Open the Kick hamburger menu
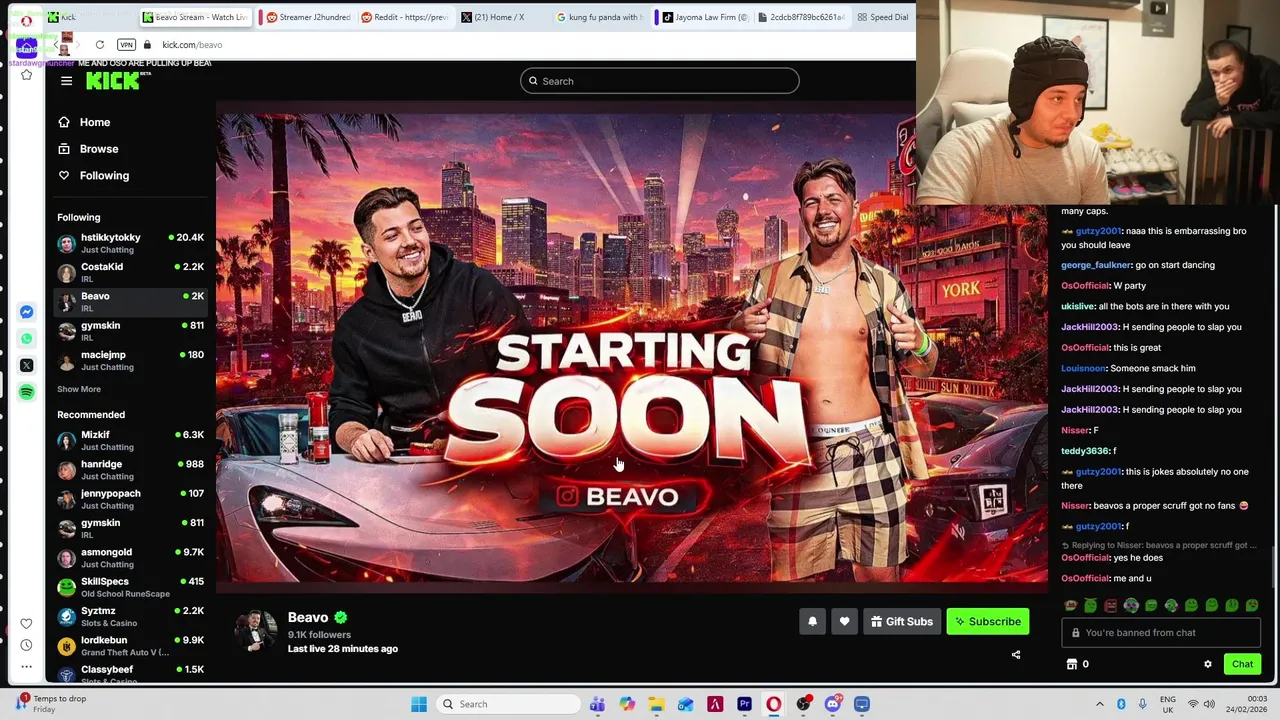The height and width of the screenshot is (720, 1280). tap(67, 81)
